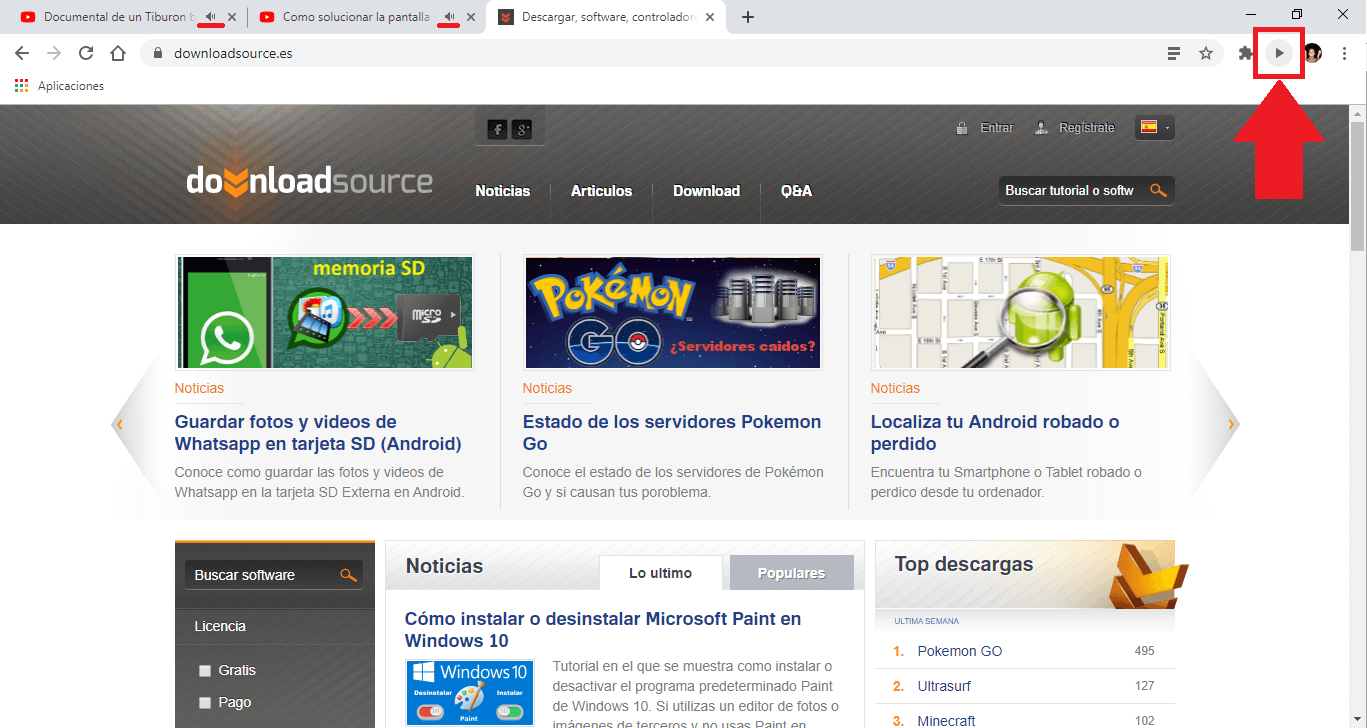The height and width of the screenshot is (728, 1367).
Task: Open Localiza tu Android robado o perdido article
Action: coord(995,433)
